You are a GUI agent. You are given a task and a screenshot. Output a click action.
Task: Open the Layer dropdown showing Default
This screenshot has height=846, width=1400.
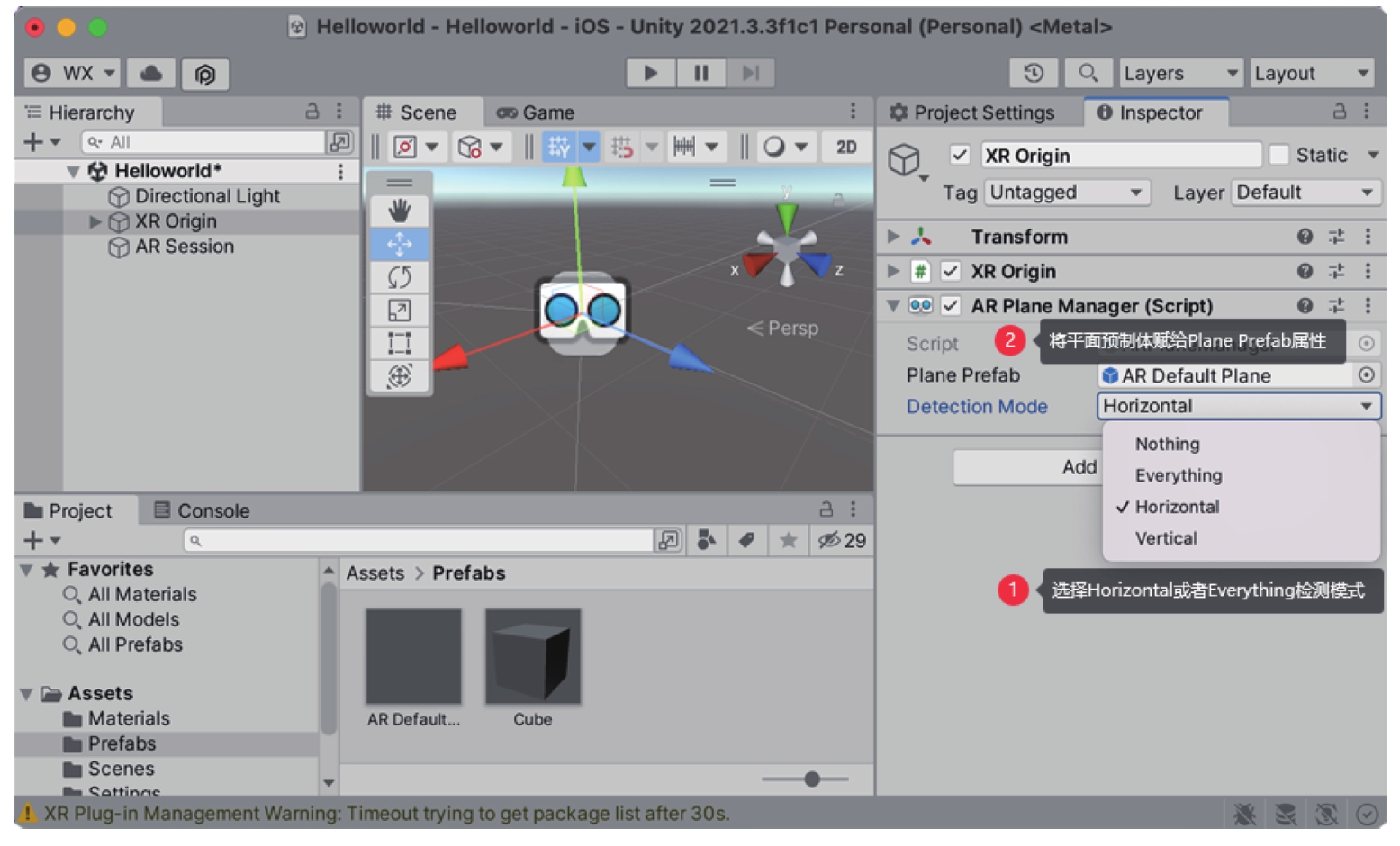[1305, 193]
